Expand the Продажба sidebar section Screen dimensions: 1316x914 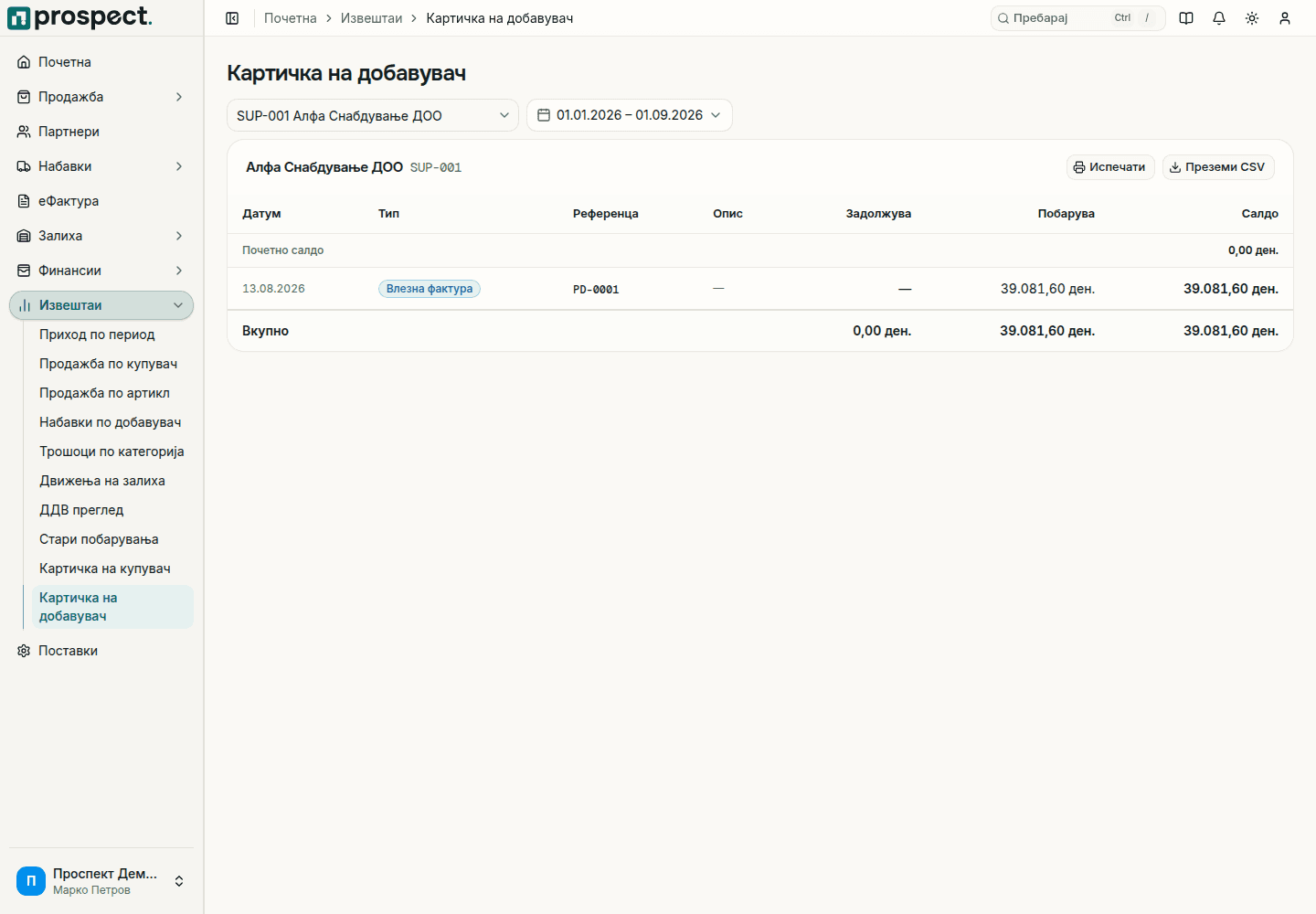(x=101, y=97)
